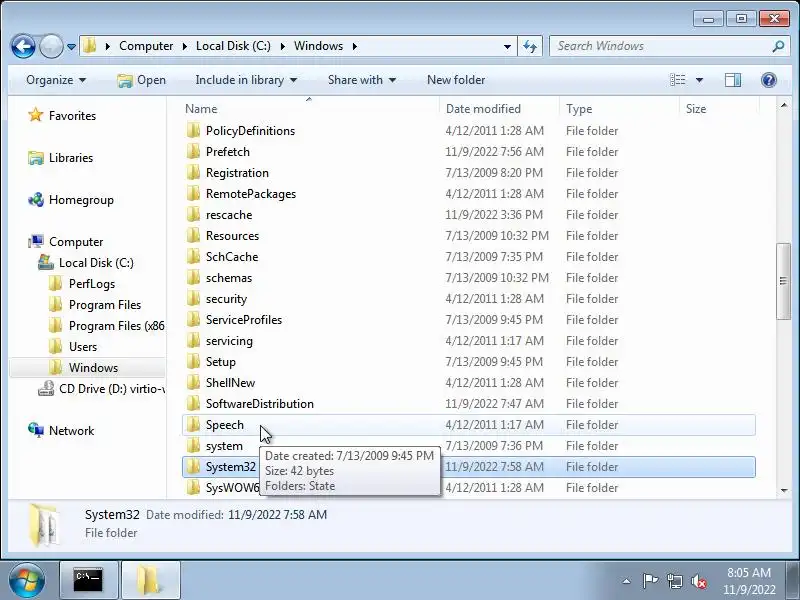
Task: Select the Resources folder icon
Action: pyautogui.click(x=193, y=235)
